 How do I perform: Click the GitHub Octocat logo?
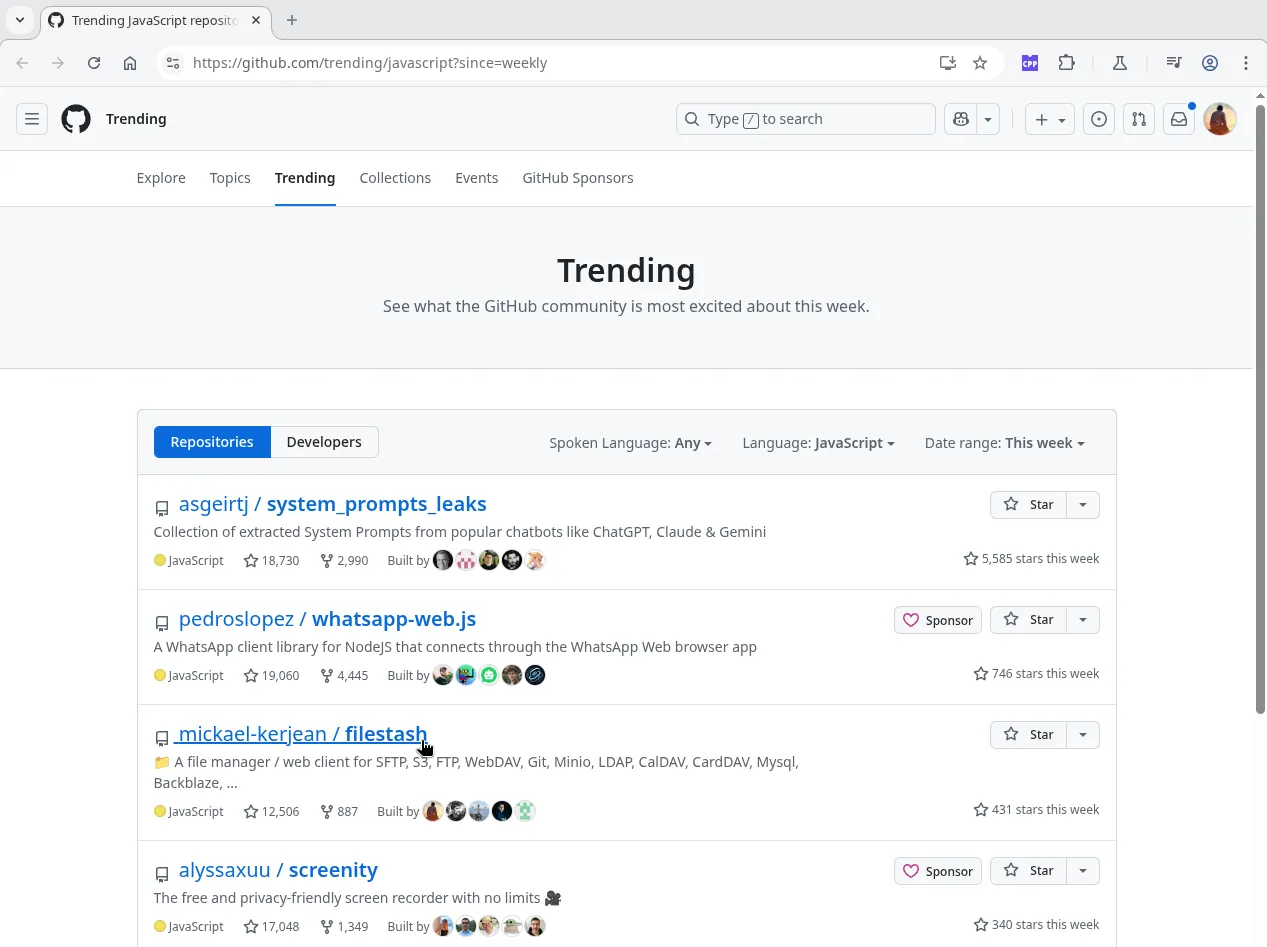coord(76,119)
